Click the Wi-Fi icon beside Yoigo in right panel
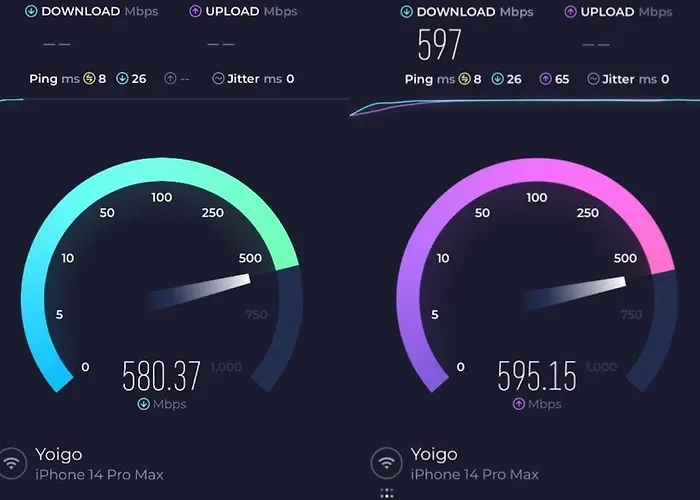 [387, 463]
